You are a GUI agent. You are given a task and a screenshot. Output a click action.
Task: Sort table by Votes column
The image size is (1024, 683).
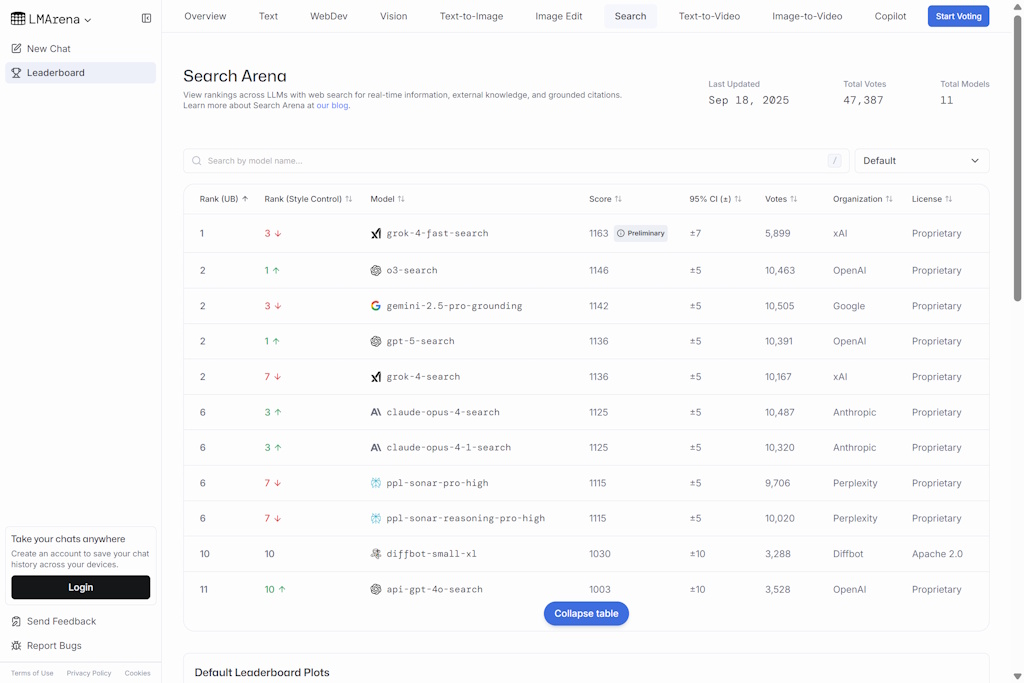[780, 199]
